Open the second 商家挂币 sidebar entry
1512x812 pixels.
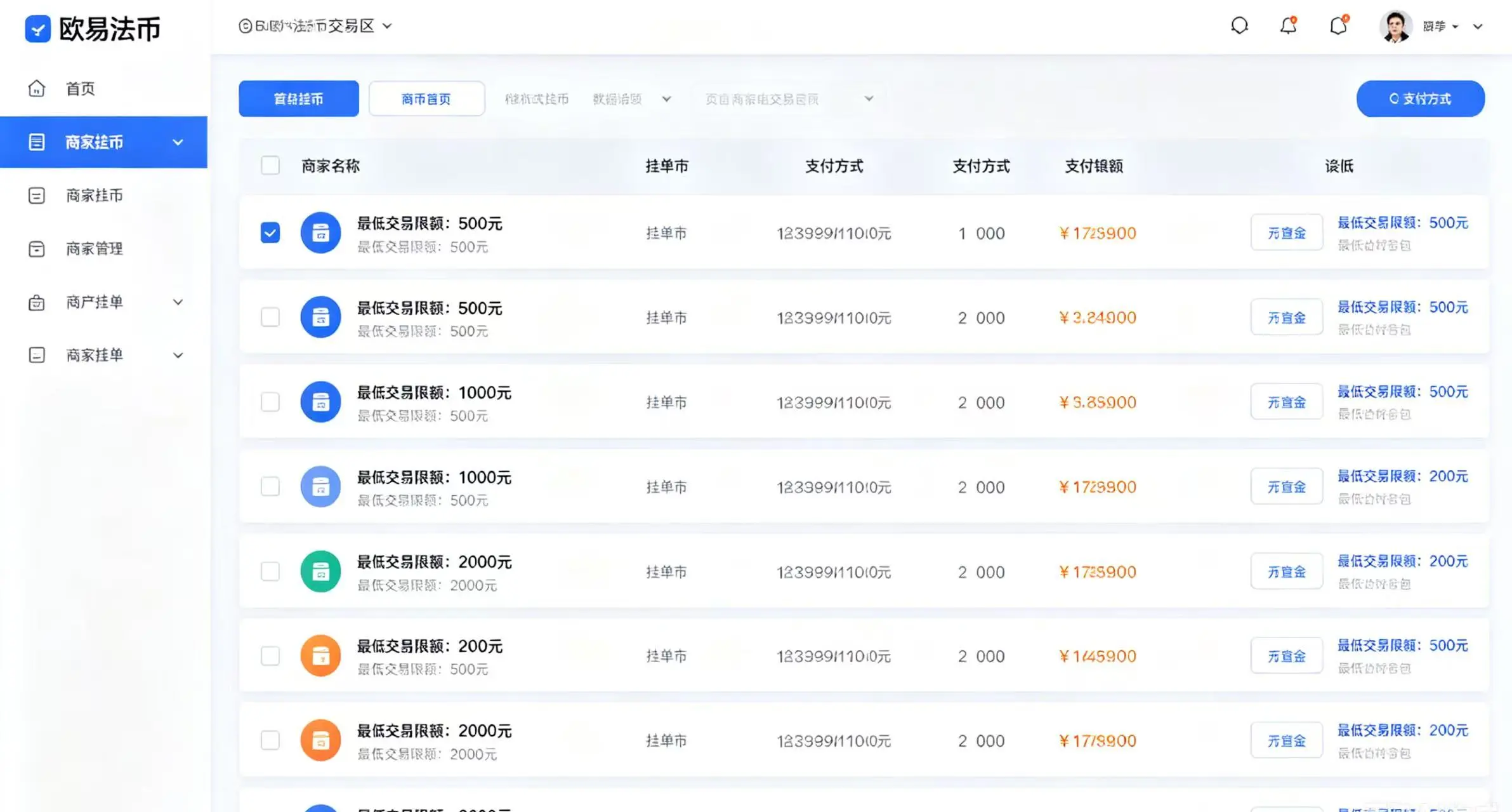(94, 195)
